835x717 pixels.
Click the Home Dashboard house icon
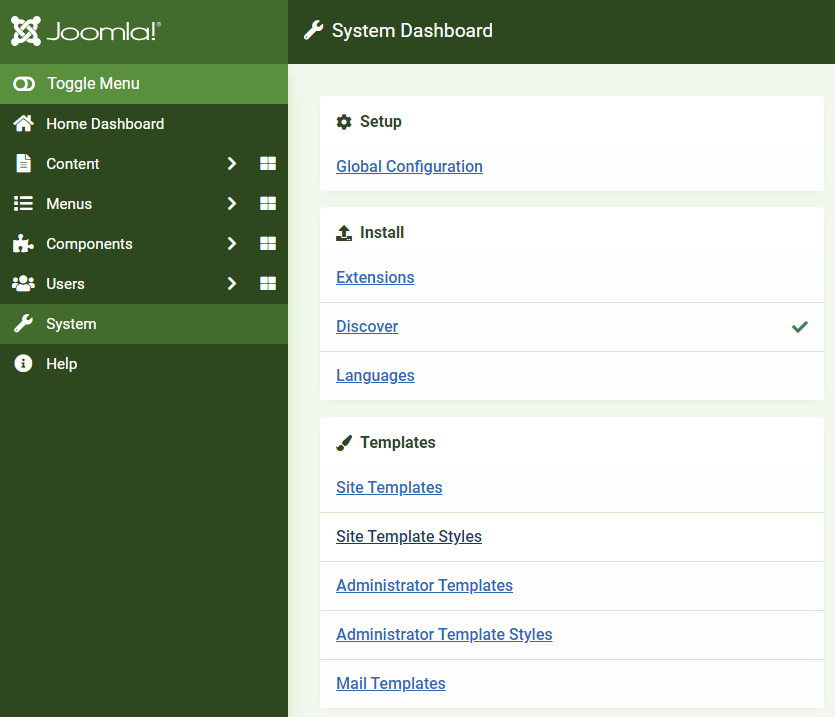(23, 124)
